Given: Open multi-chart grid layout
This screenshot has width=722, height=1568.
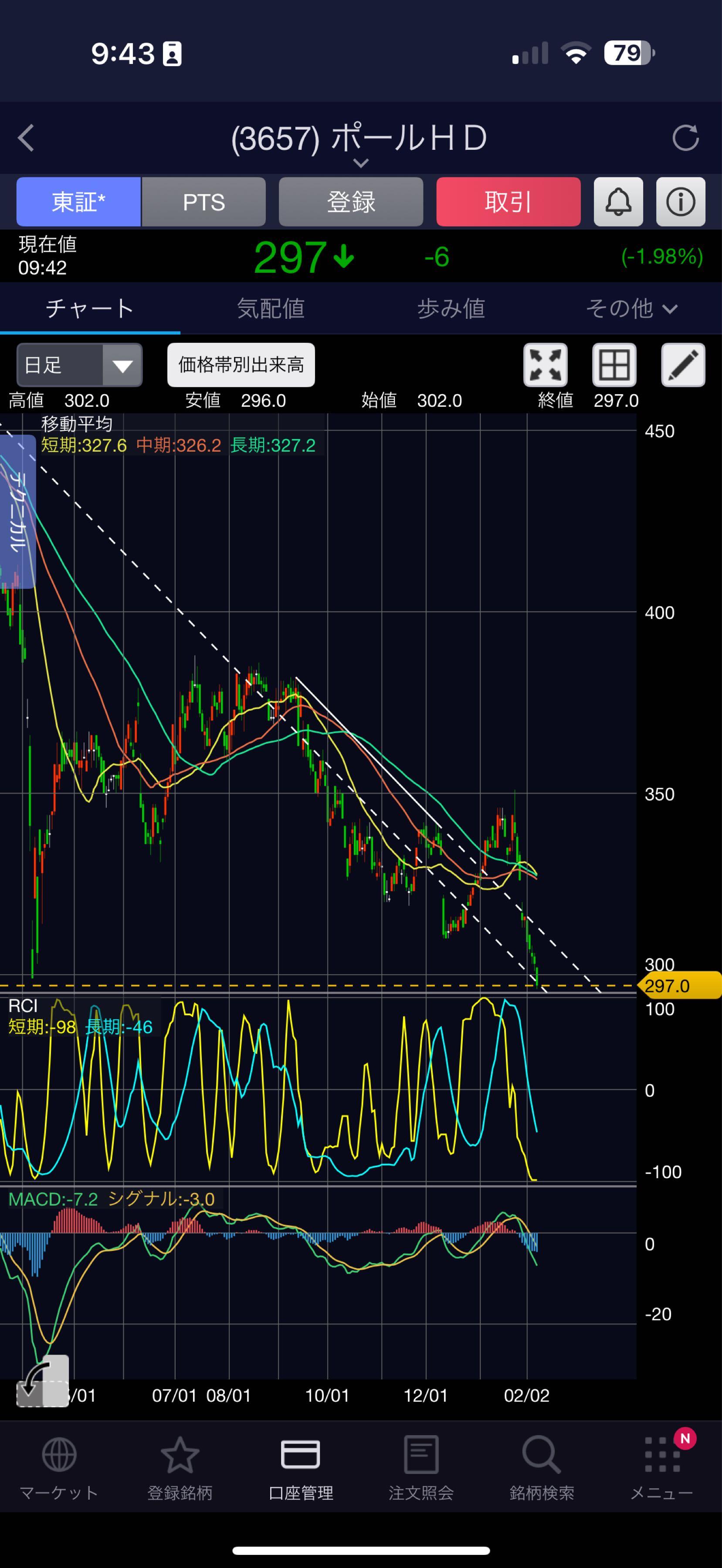Looking at the screenshot, I should point(614,365).
